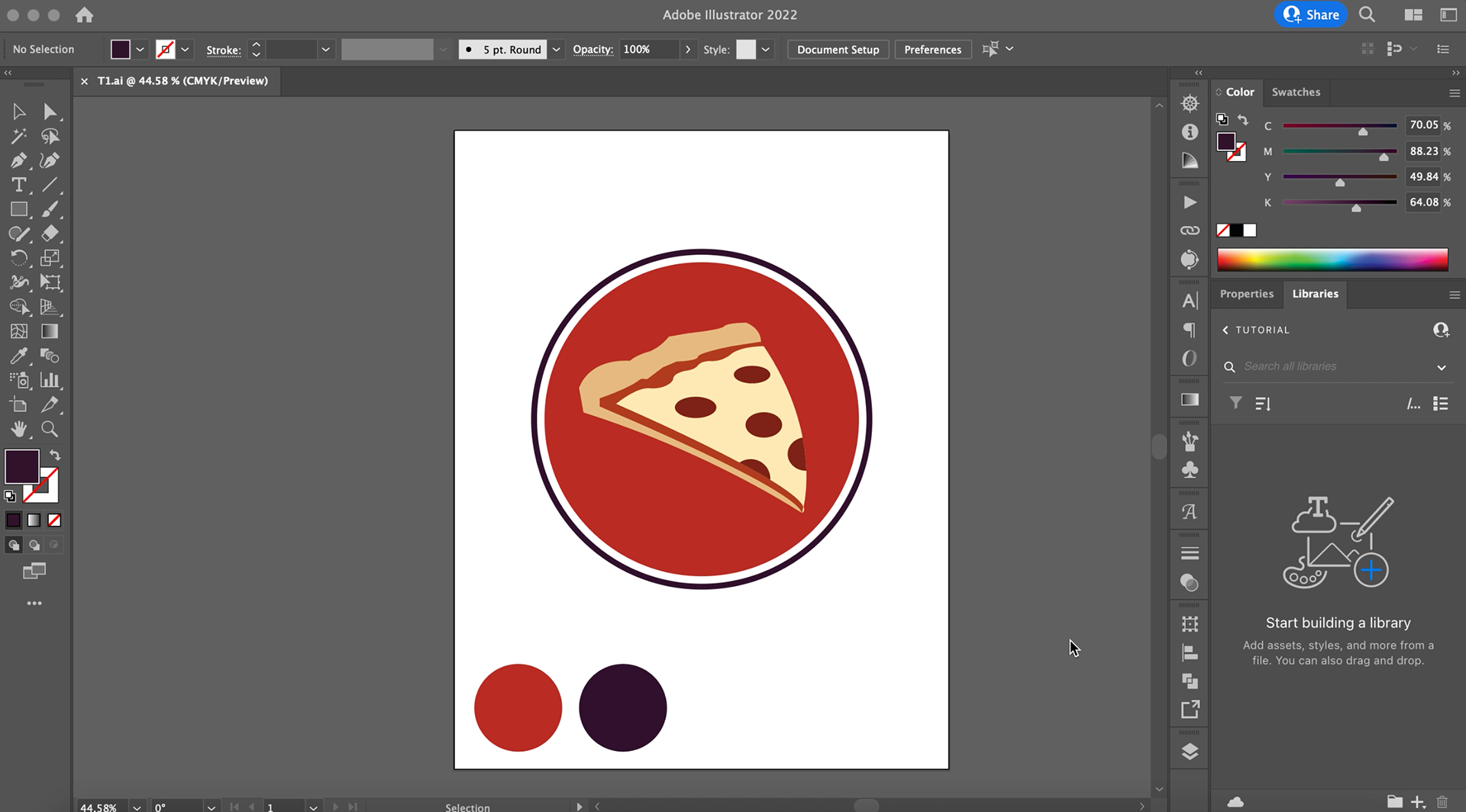This screenshot has width=1466, height=812.
Task: Select the Slice tool
Action: coord(50,405)
